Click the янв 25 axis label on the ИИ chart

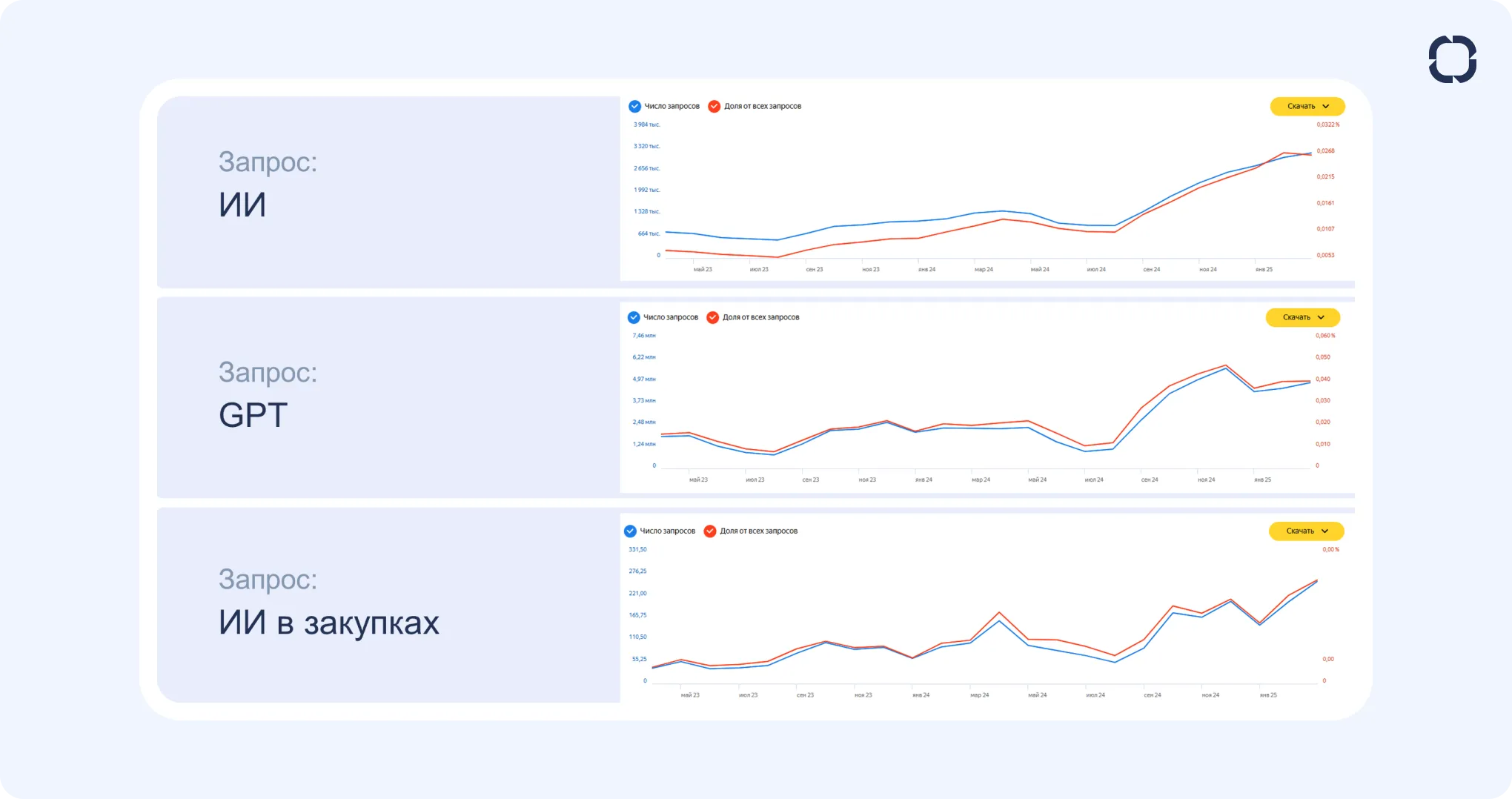(1263, 269)
